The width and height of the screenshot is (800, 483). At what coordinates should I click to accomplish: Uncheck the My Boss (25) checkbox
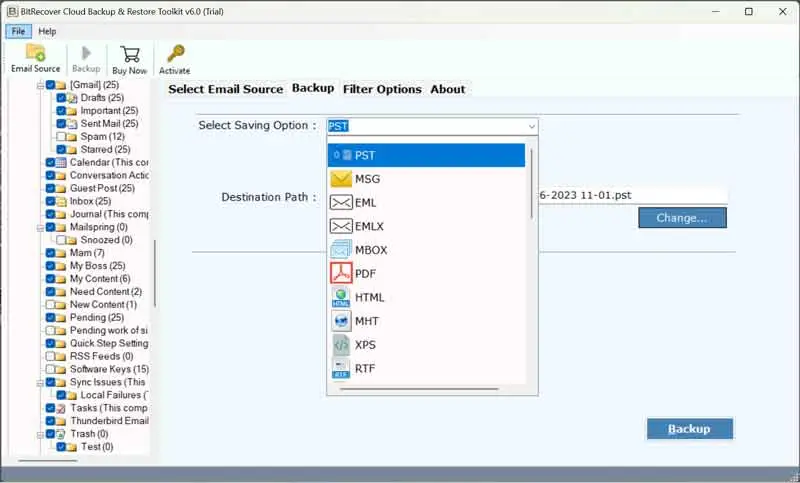(x=50, y=265)
